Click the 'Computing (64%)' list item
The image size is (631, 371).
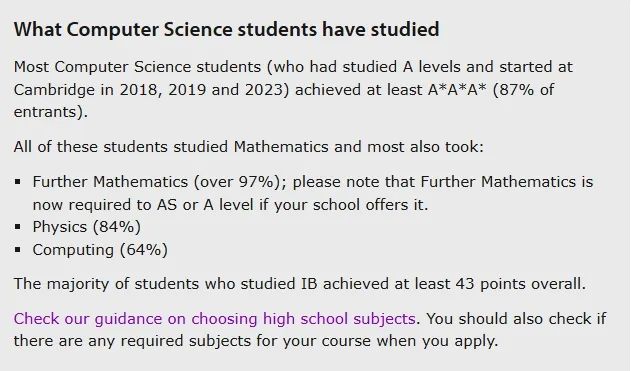click(x=100, y=250)
